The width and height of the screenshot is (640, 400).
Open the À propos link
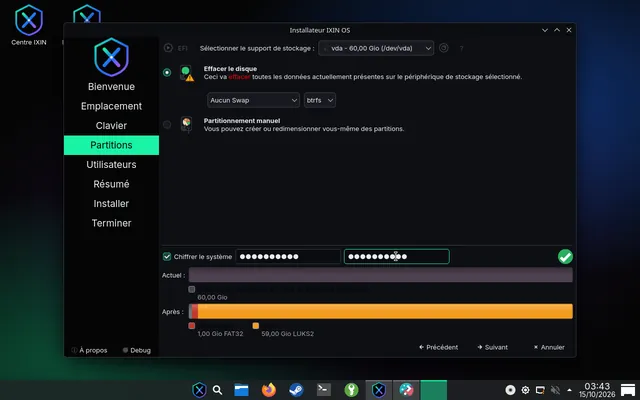(89, 350)
